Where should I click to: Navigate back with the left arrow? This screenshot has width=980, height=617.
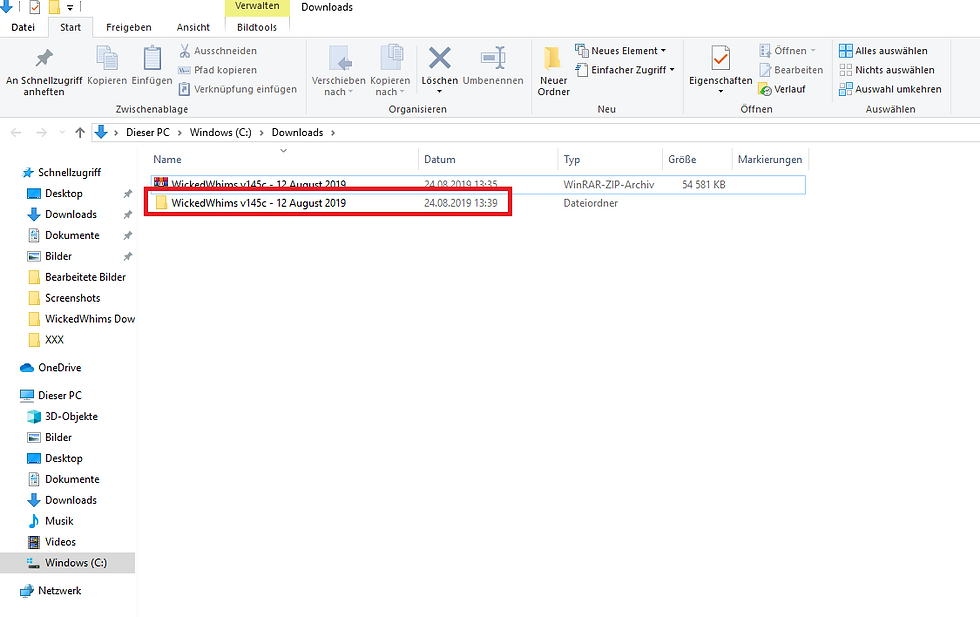tap(16, 133)
